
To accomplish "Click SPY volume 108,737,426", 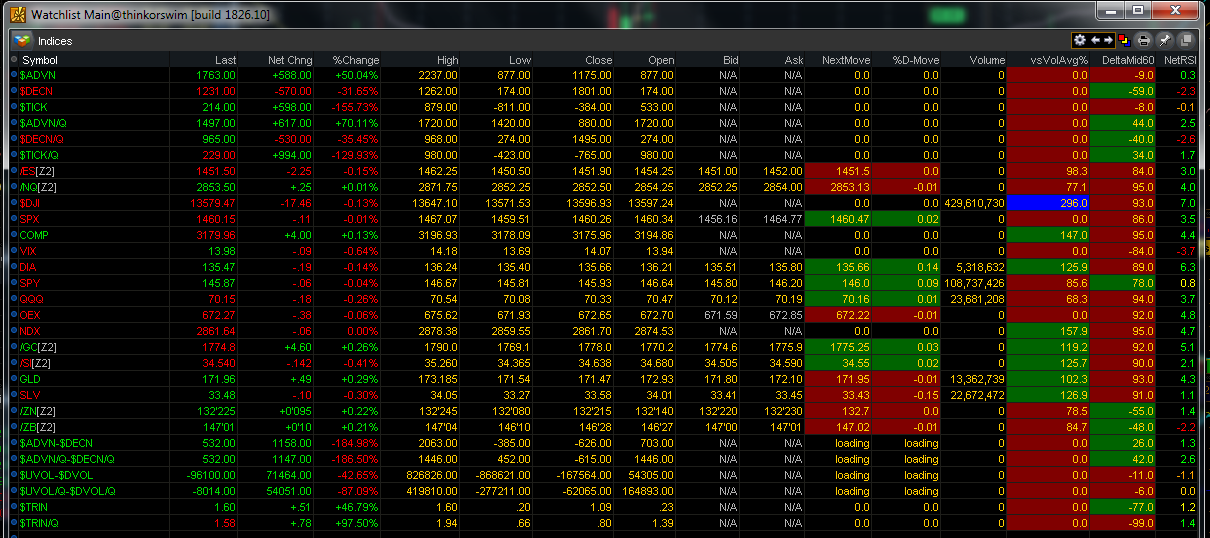I will coord(974,283).
